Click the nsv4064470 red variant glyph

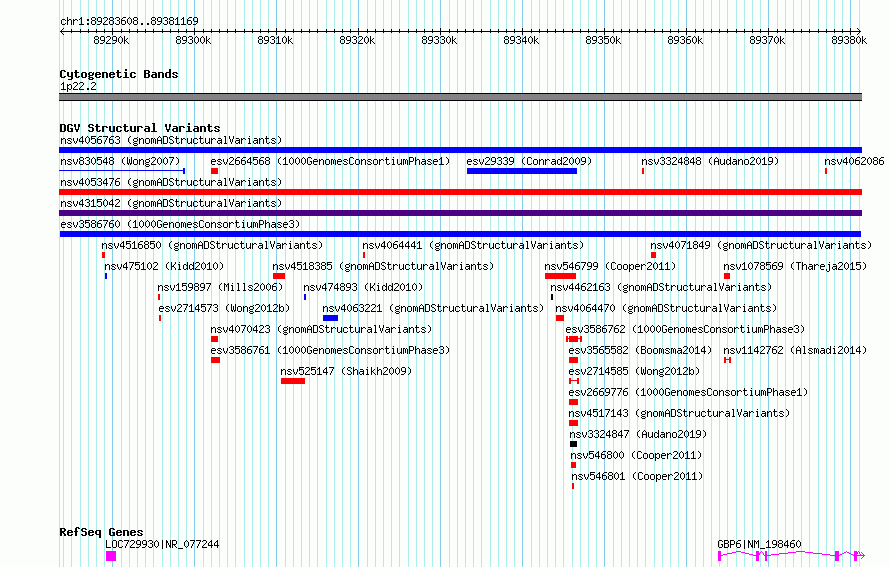pyautogui.click(x=560, y=318)
